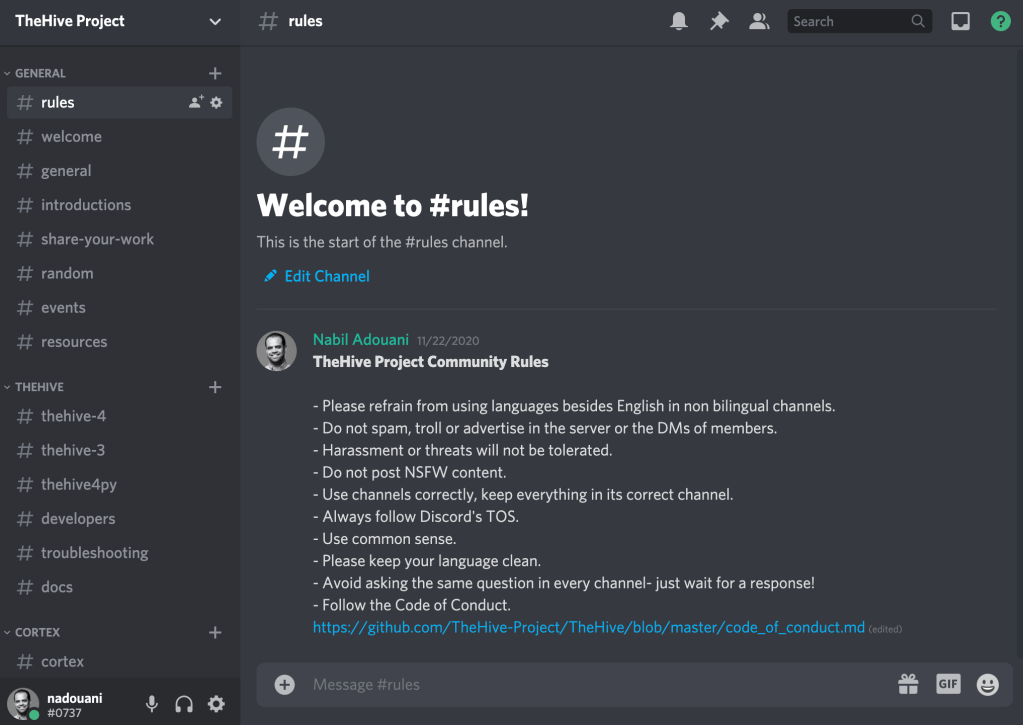This screenshot has width=1023, height=725.
Task: Open user settings gear
Action: 216,704
